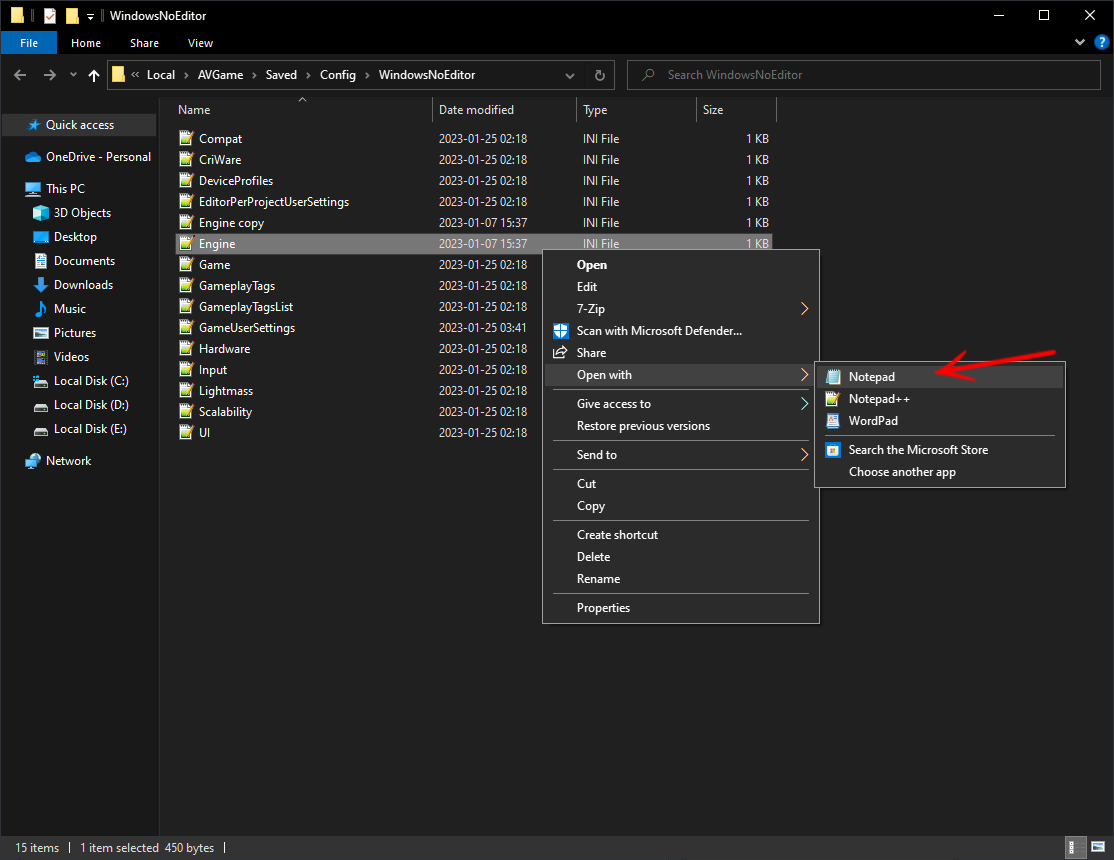The image size is (1114, 860).
Task: Select the CriWare file icon
Action: pos(186,159)
